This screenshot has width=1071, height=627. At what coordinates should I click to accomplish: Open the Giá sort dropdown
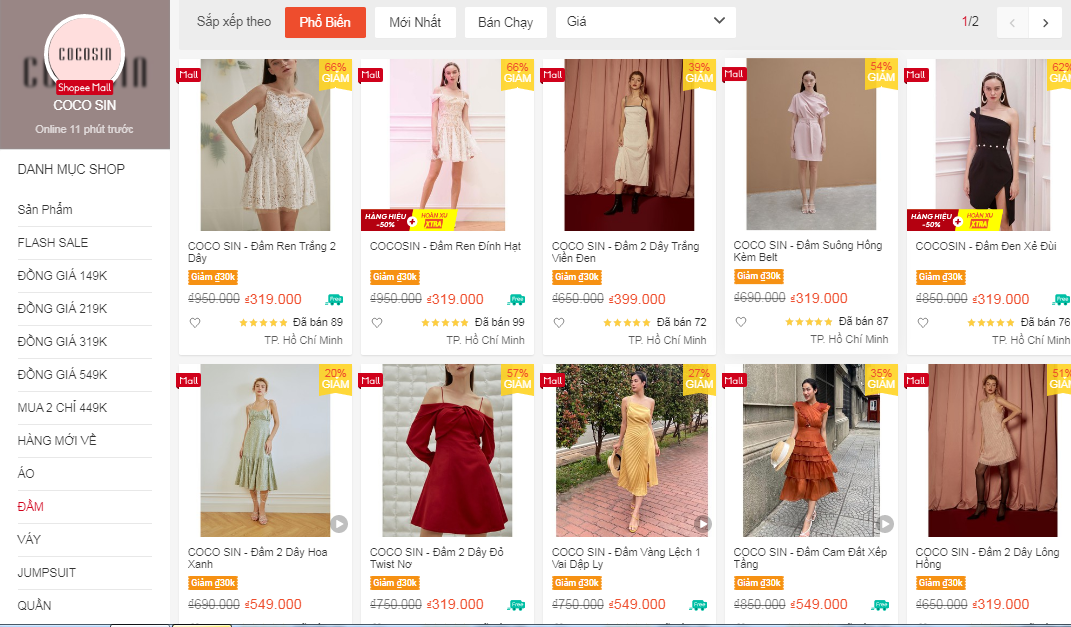tap(645, 21)
